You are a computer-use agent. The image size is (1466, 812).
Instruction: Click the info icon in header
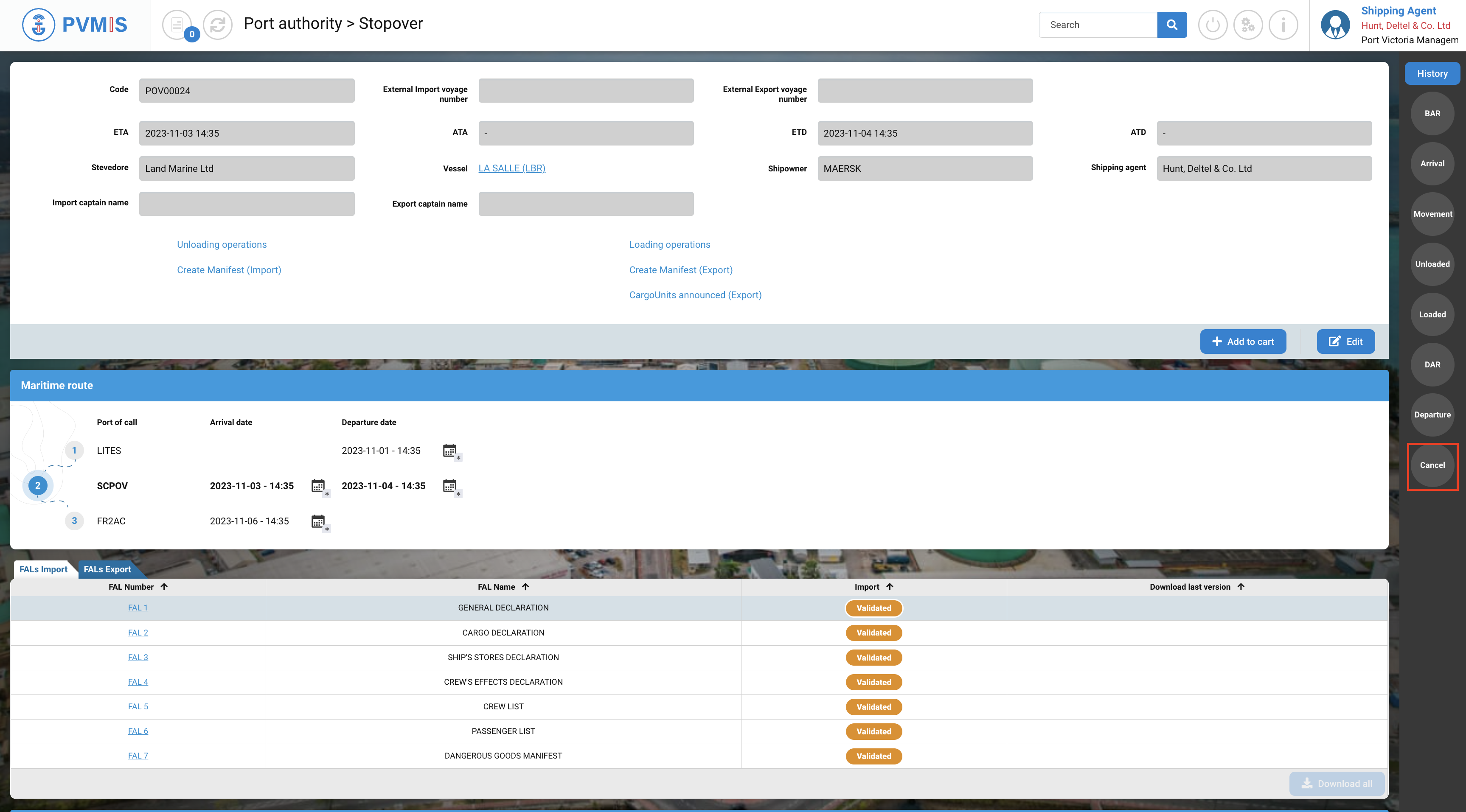tap(1283, 25)
